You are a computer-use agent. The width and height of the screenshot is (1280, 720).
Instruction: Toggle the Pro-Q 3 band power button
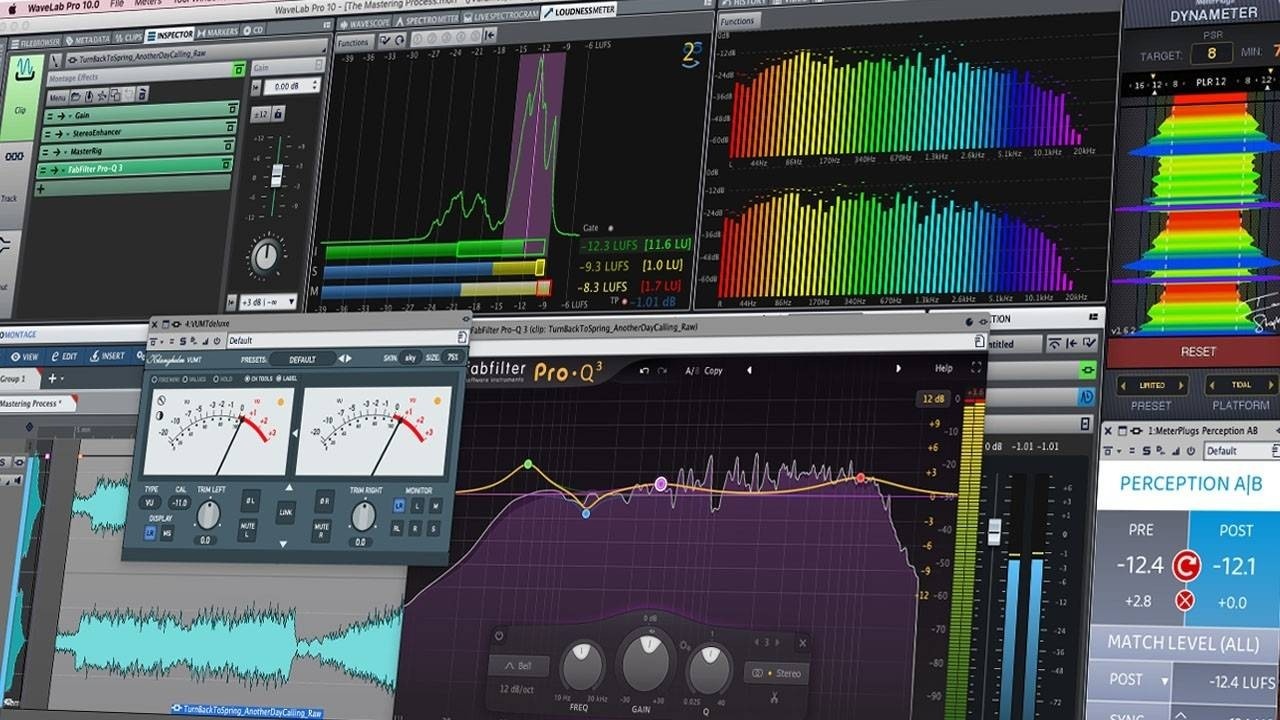pyautogui.click(x=499, y=637)
